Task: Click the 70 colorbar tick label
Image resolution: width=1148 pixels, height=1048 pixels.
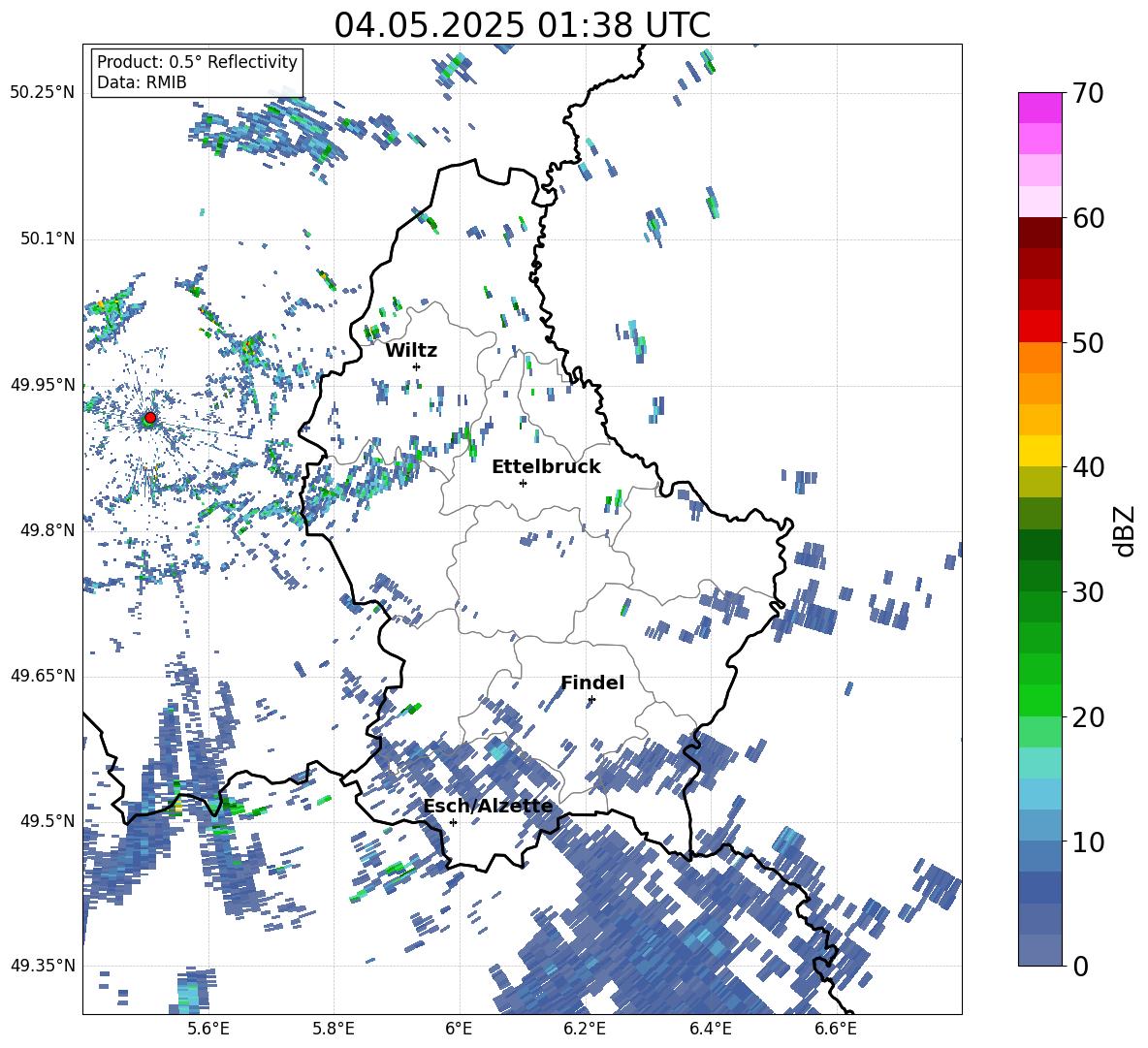Action: point(1087,94)
